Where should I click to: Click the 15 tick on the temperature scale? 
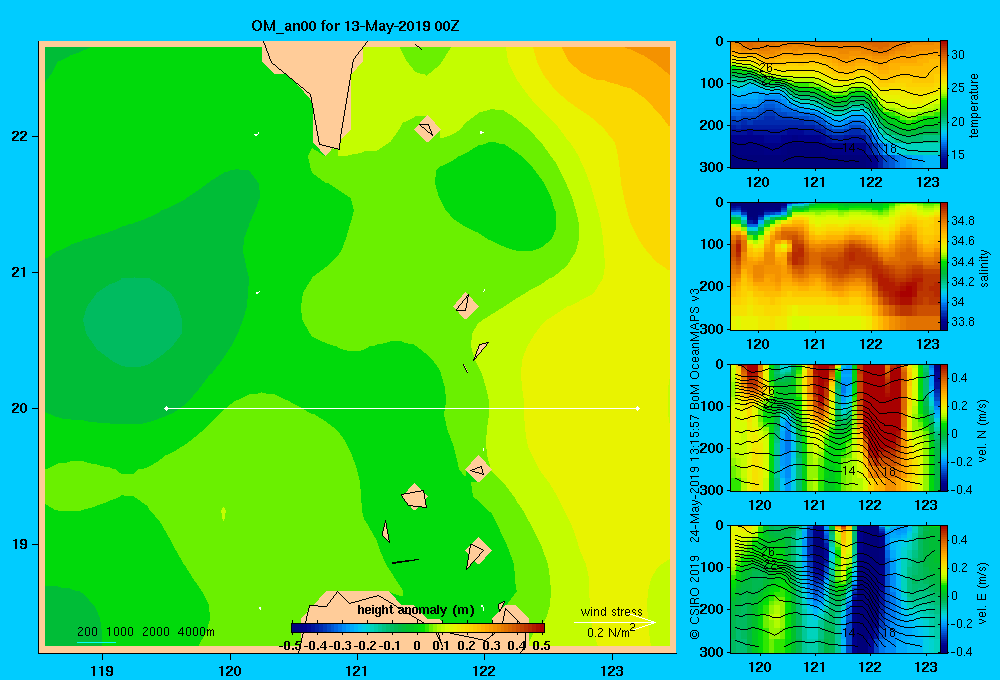(x=958, y=154)
